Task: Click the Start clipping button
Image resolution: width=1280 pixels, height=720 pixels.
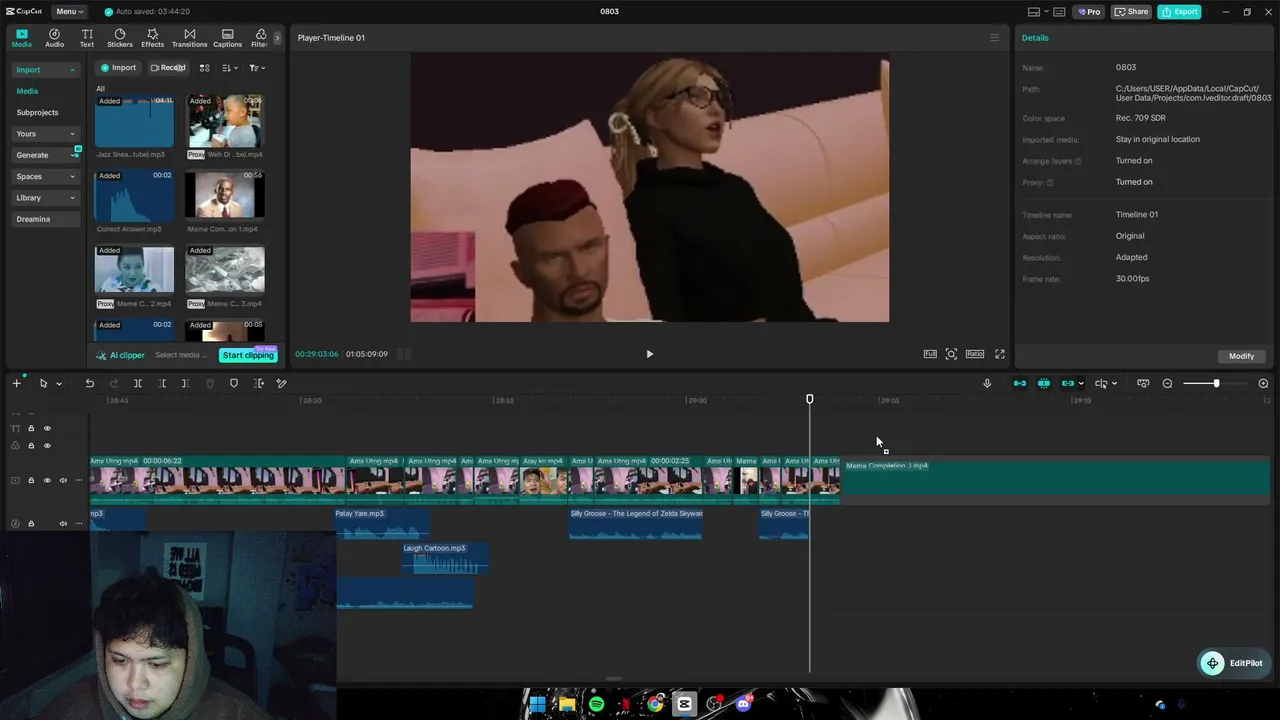Action: 248,355
